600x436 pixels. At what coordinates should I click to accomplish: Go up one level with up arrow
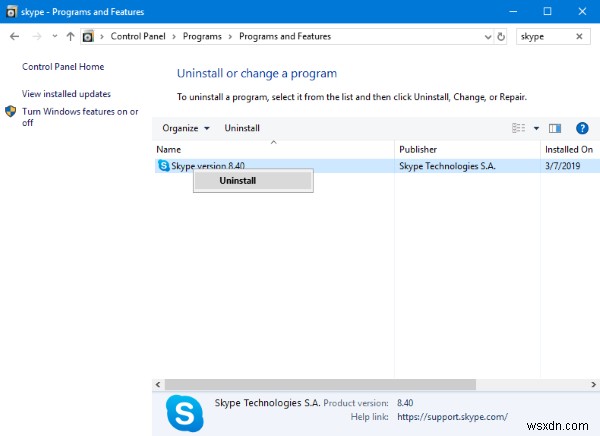point(70,36)
